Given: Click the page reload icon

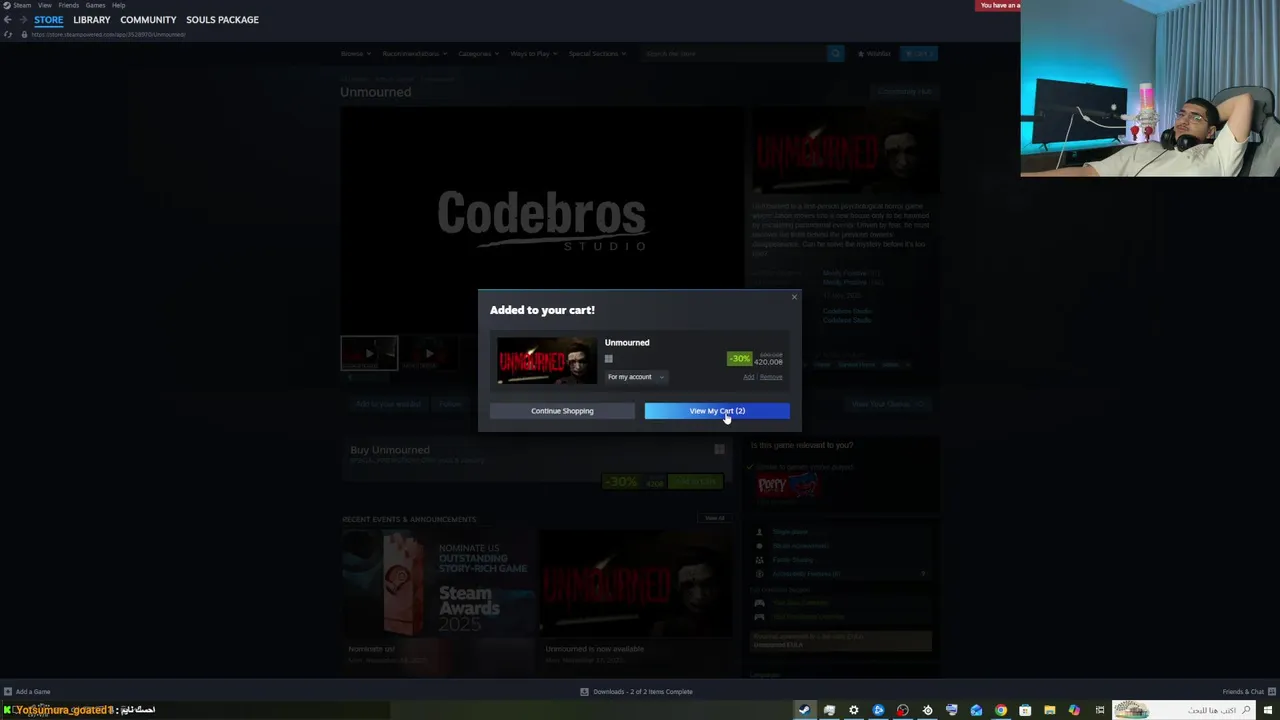Looking at the screenshot, I should coord(8,34).
